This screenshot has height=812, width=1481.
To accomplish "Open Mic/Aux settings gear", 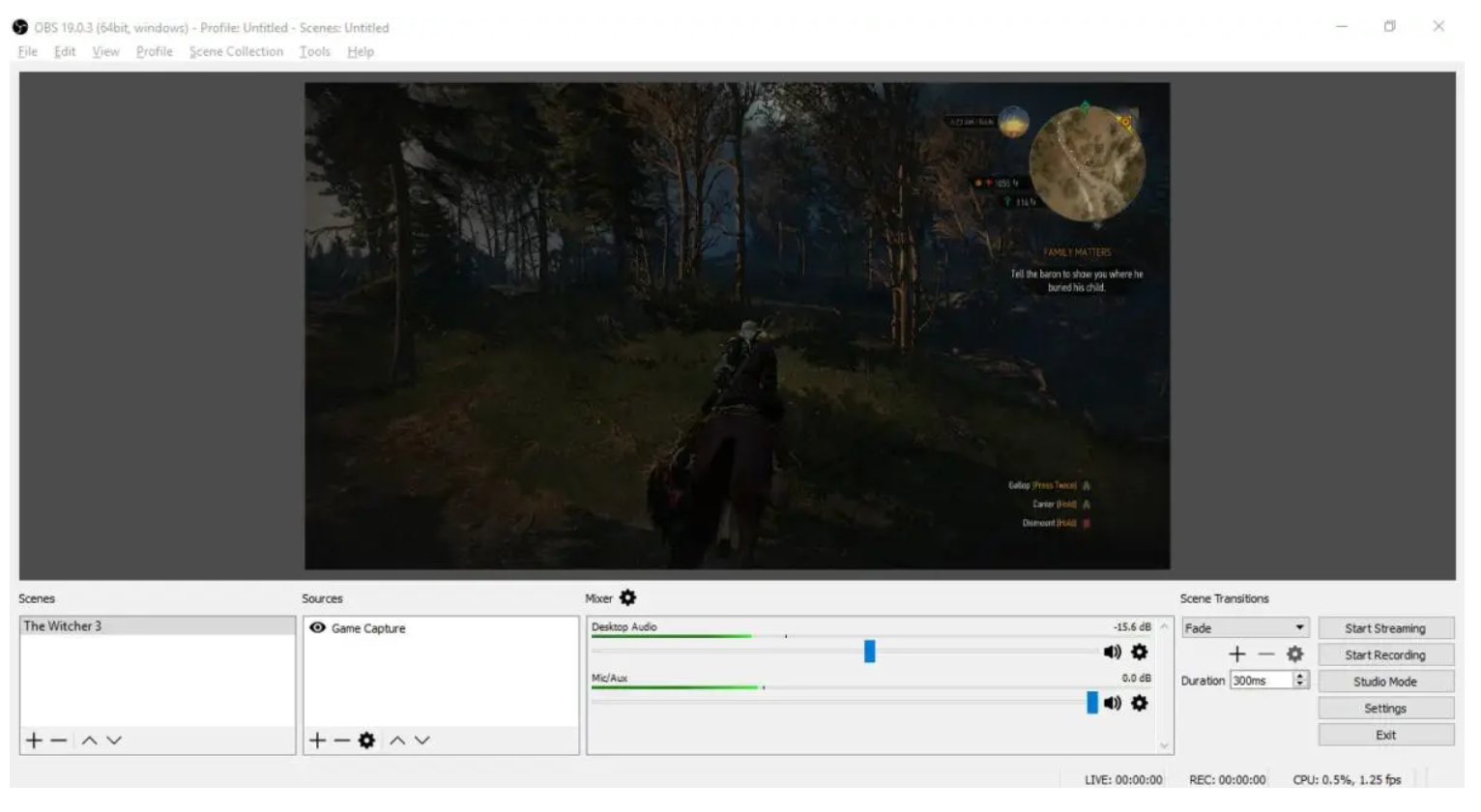I will (x=1140, y=704).
